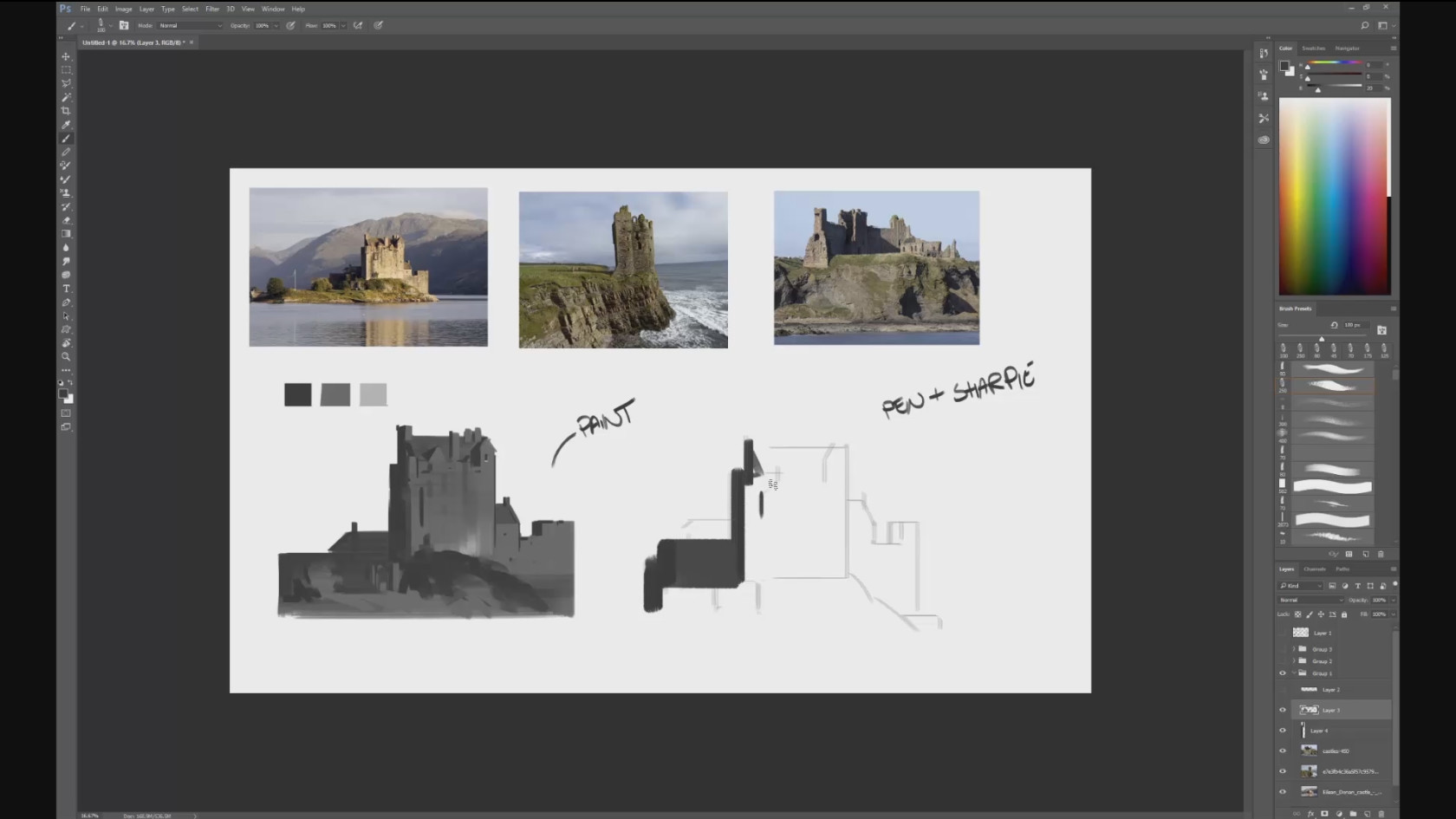1456x819 pixels.
Task: Hide the Group 1 layer group
Action: pos(1283,673)
